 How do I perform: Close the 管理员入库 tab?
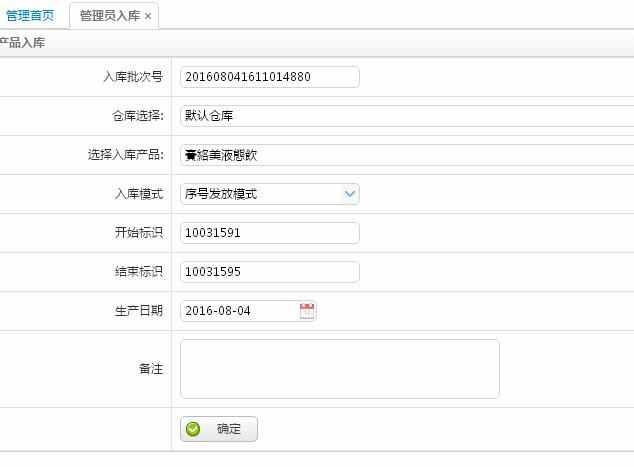coord(148,16)
